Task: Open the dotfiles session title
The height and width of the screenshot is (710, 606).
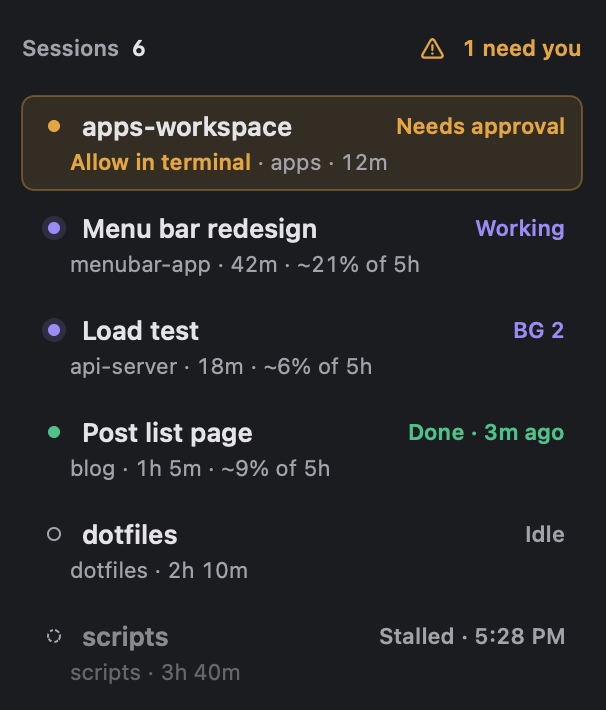Action: click(130, 535)
